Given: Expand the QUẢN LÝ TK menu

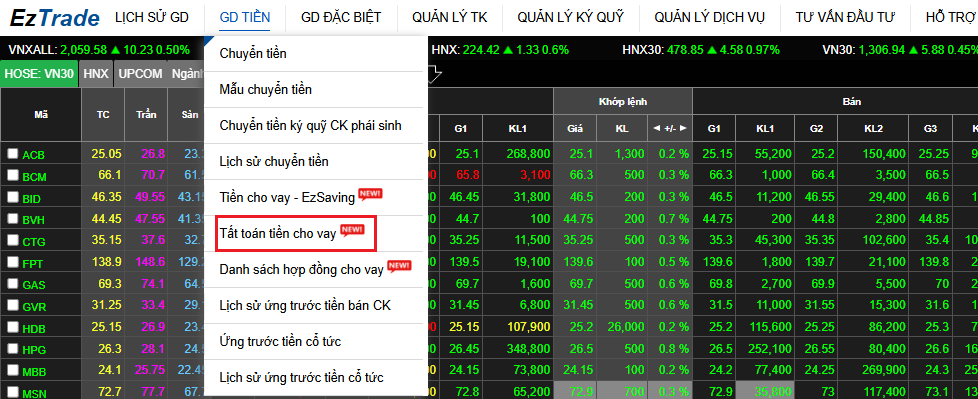Looking at the screenshot, I should 449,17.
